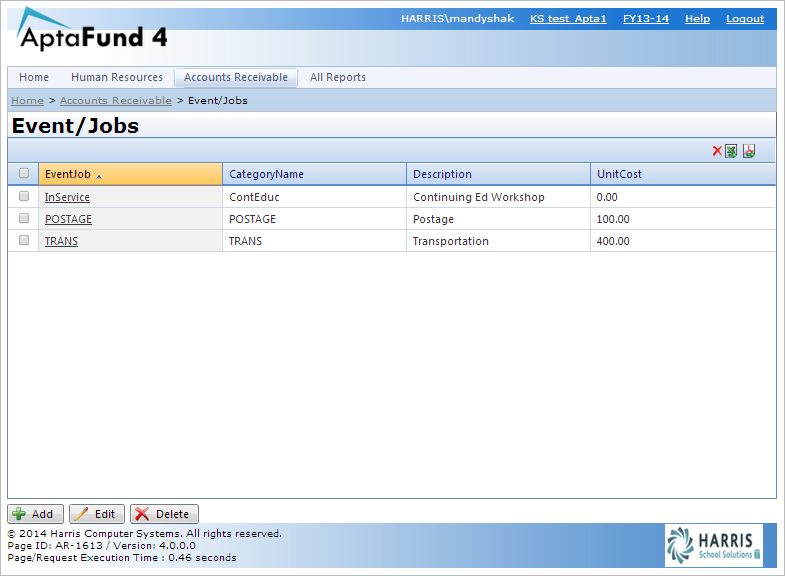Open the InService event link
785x576 pixels.
coord(67,197)
